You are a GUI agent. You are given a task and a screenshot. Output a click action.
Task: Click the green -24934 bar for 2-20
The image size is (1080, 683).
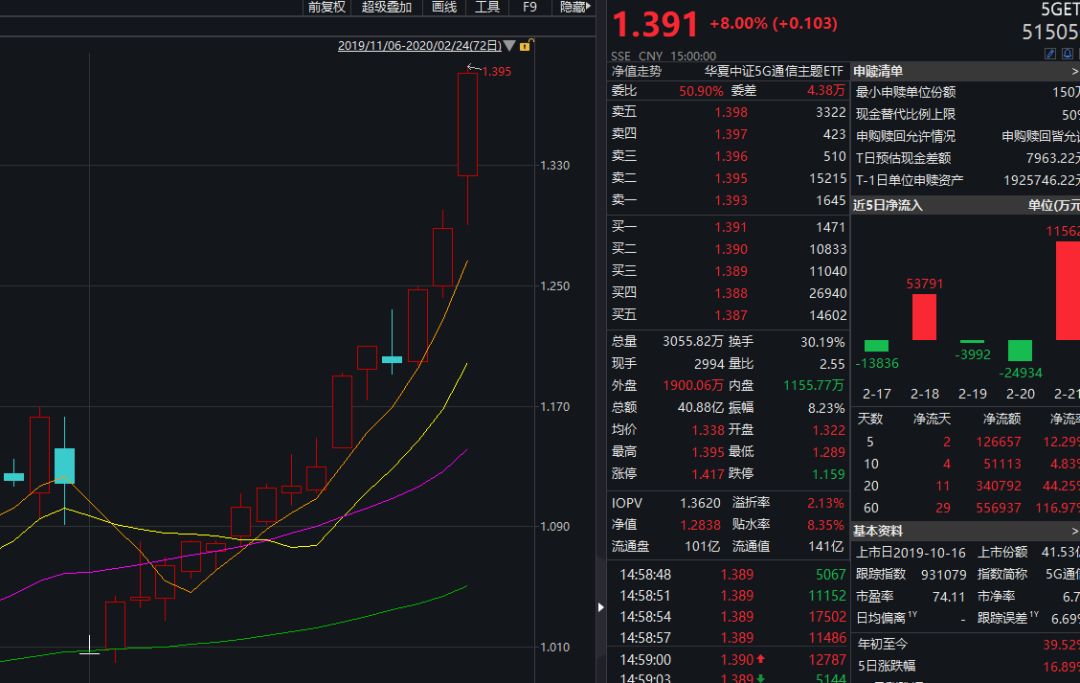(x=1019, y=350)
